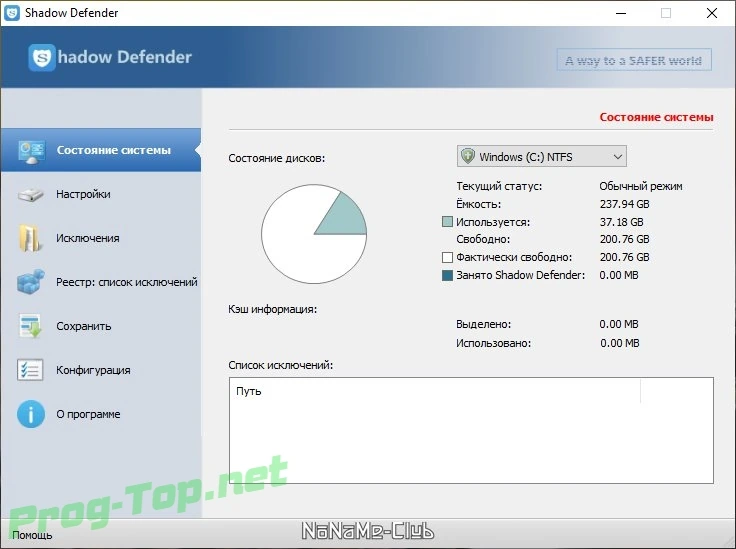The image size is (736, 549).
Task: Click the Текущий статус label
Action: click(x=499, y=186)
